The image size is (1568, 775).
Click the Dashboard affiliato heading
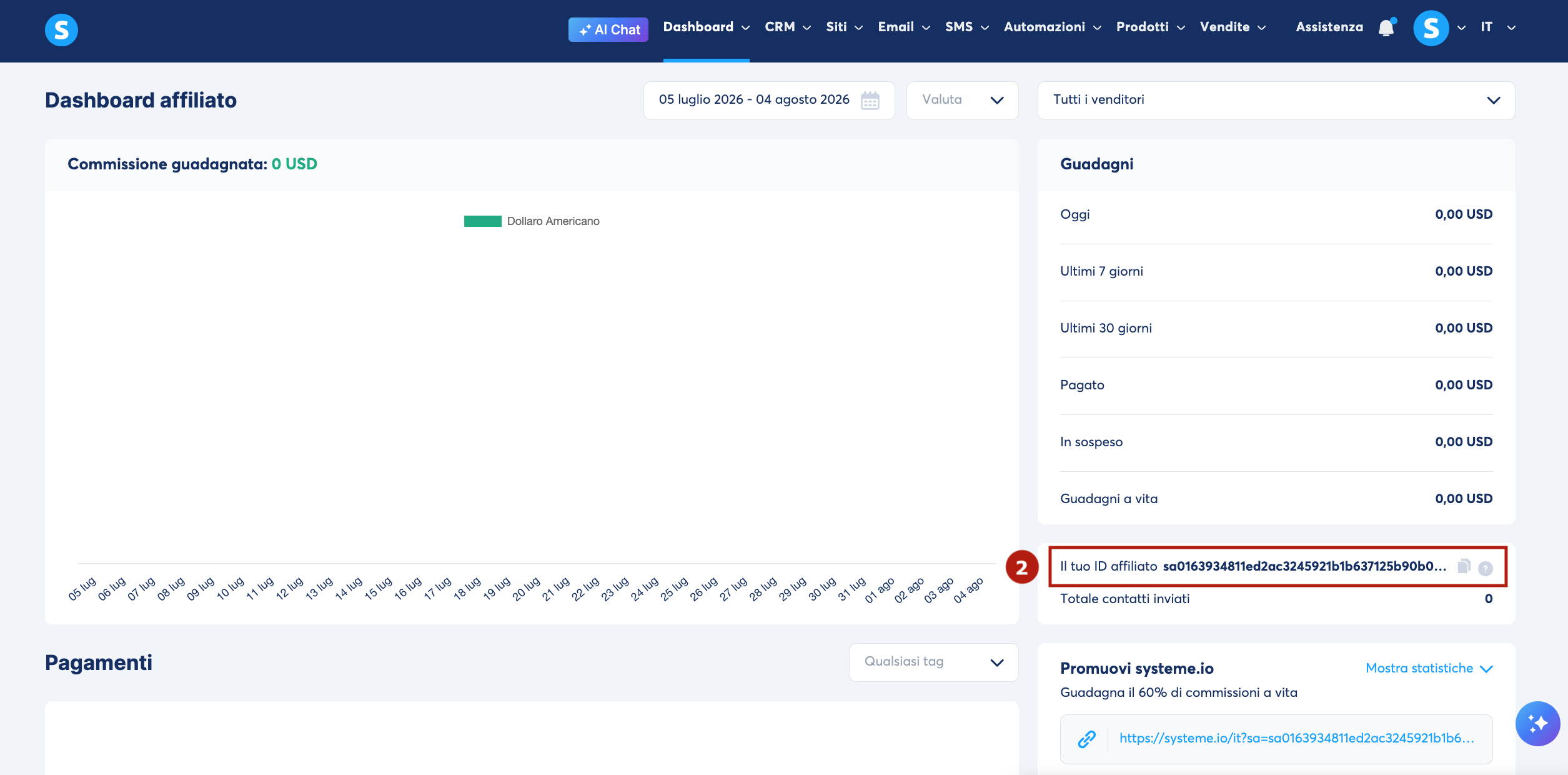coord(141,100)
